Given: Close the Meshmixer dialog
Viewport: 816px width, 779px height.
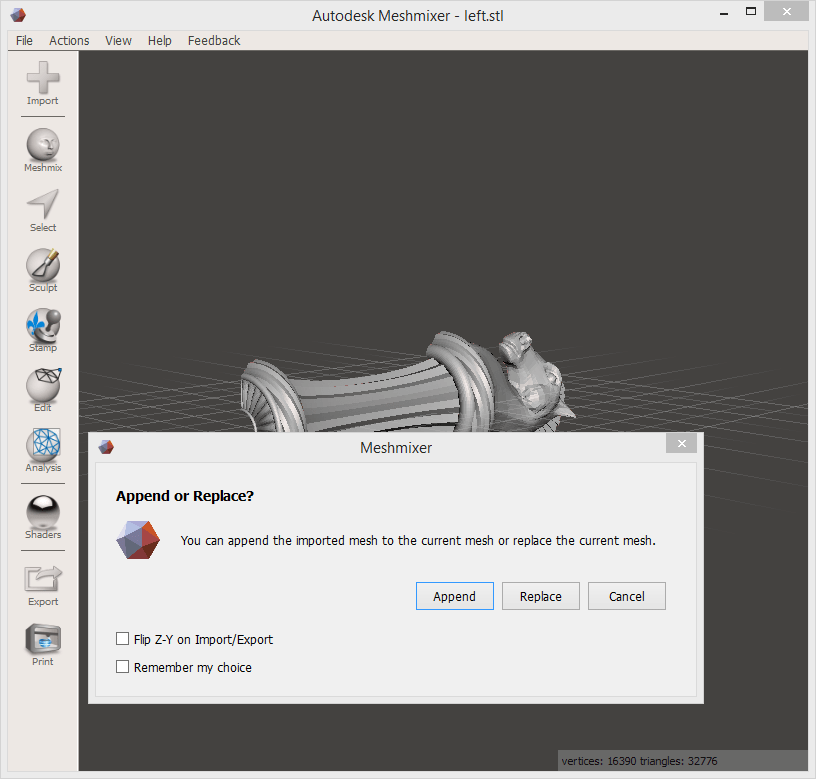Looking at the screenshot, I should pyautogui.click(x=681, y=443).
